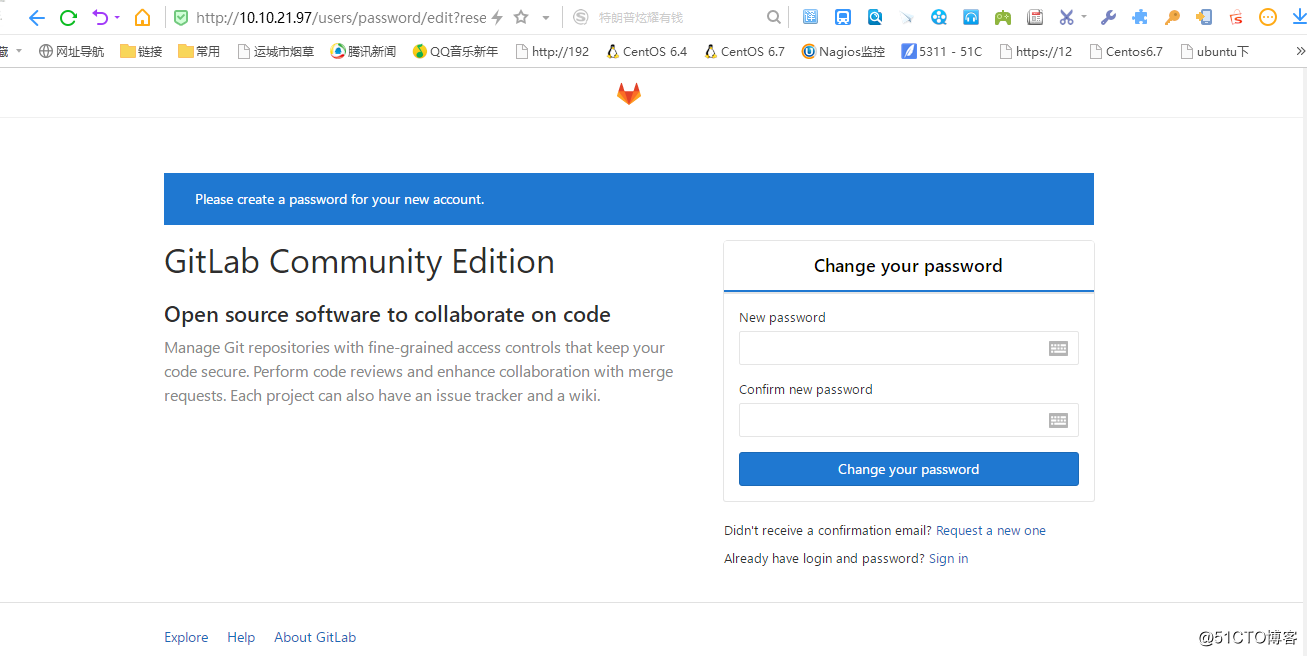
Task: Click the lightning speed-mode icon in address bar
Action: [497, 17]
